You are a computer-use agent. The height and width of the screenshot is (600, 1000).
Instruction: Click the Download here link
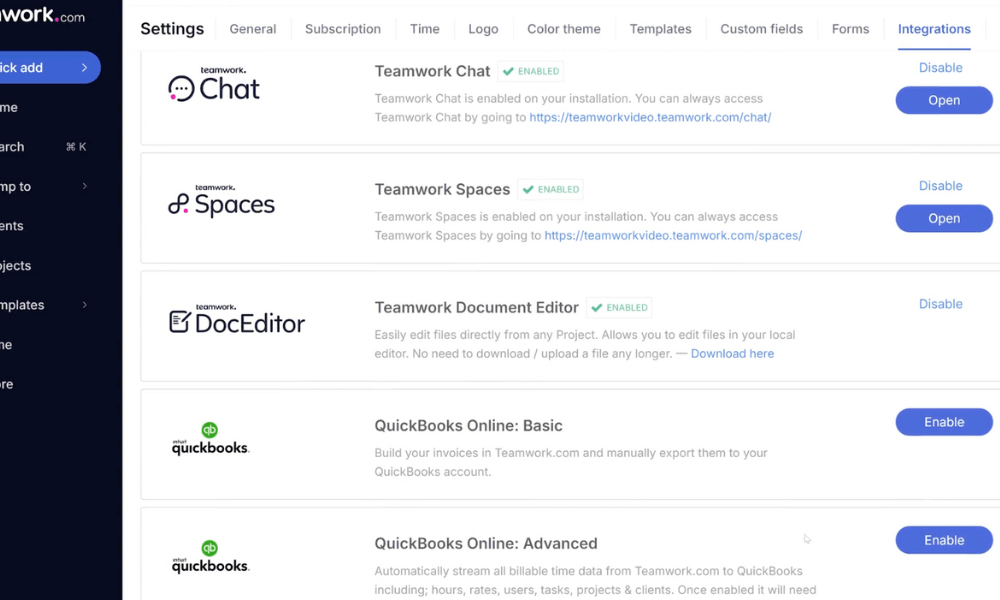tap(732, 354)
